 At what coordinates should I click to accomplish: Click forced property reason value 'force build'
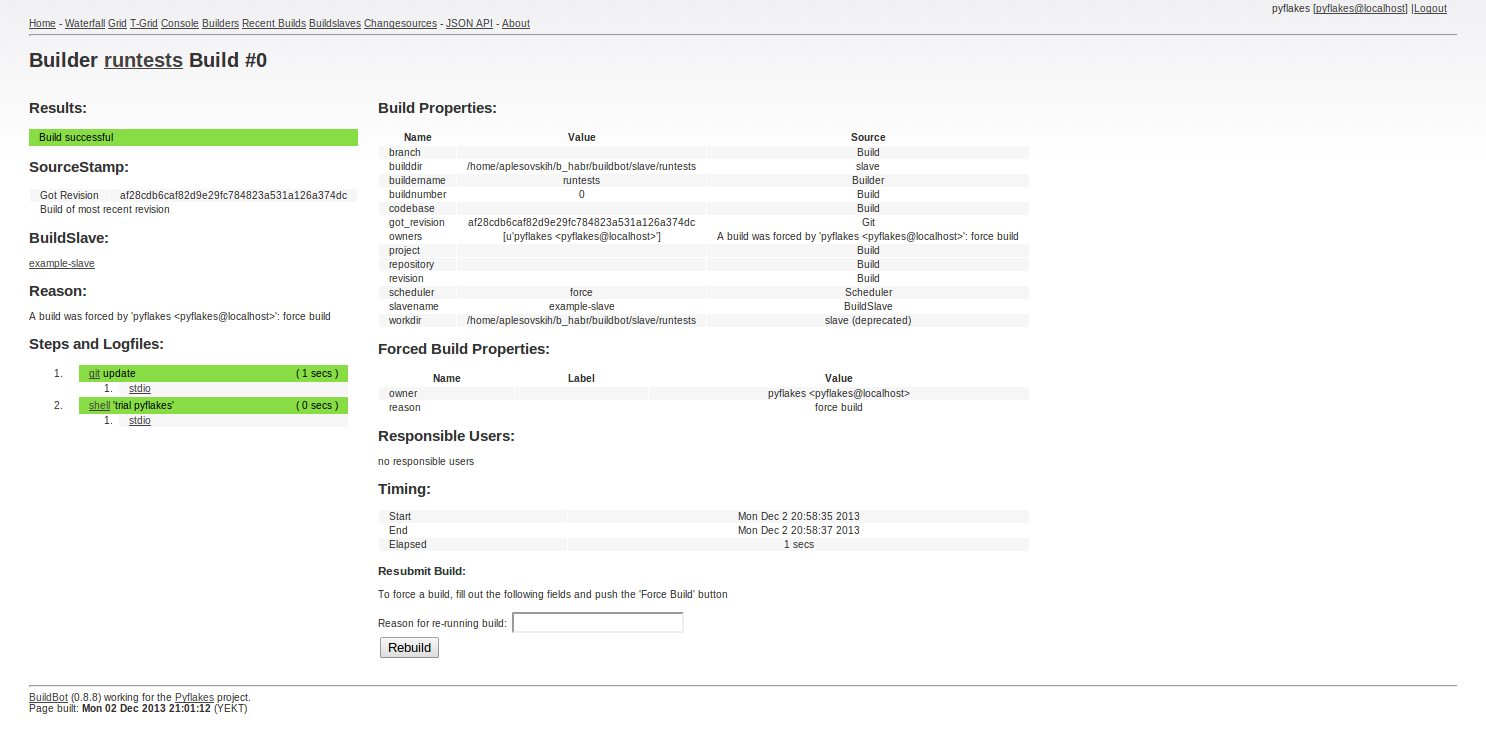coord(838,407)
